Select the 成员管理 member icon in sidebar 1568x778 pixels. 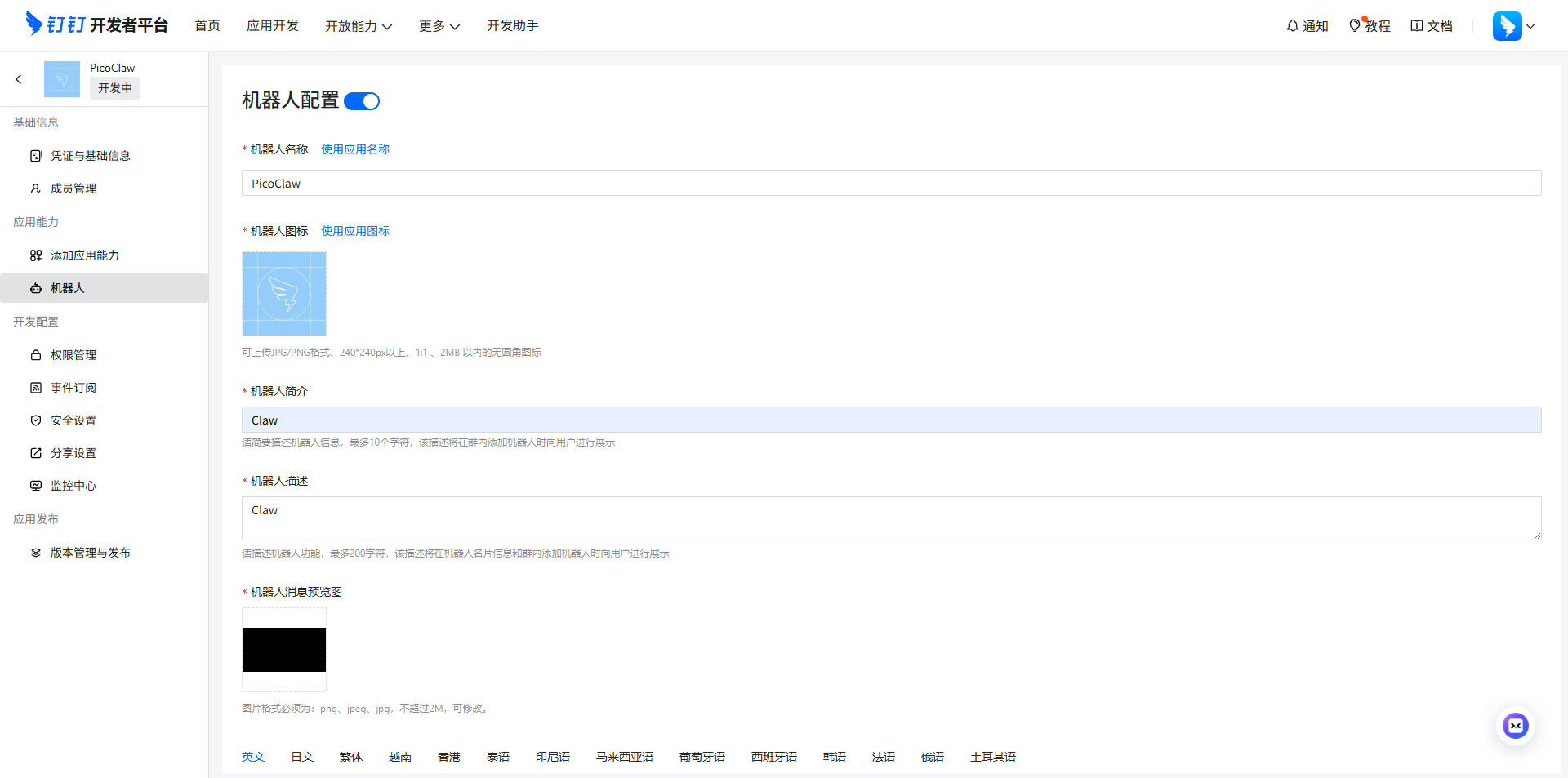[36, 188]
